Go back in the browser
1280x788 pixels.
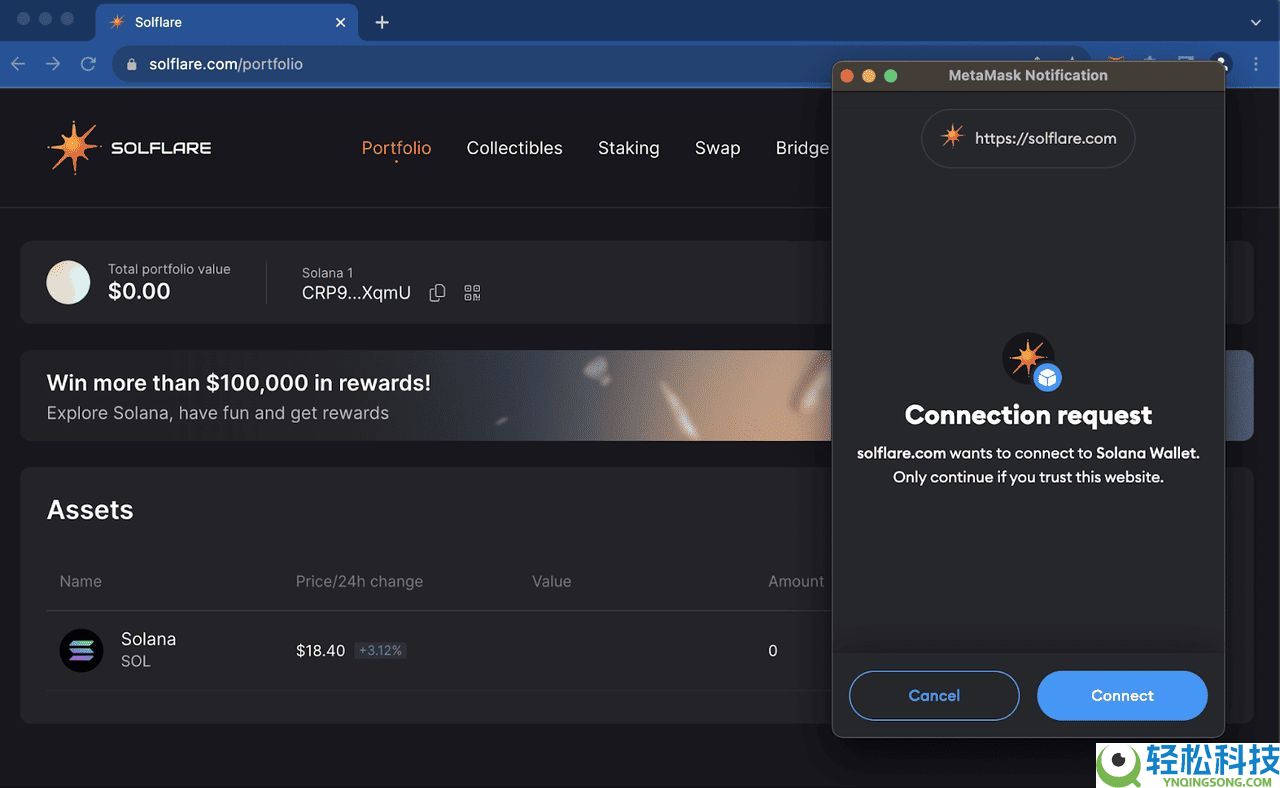(18, 64)
